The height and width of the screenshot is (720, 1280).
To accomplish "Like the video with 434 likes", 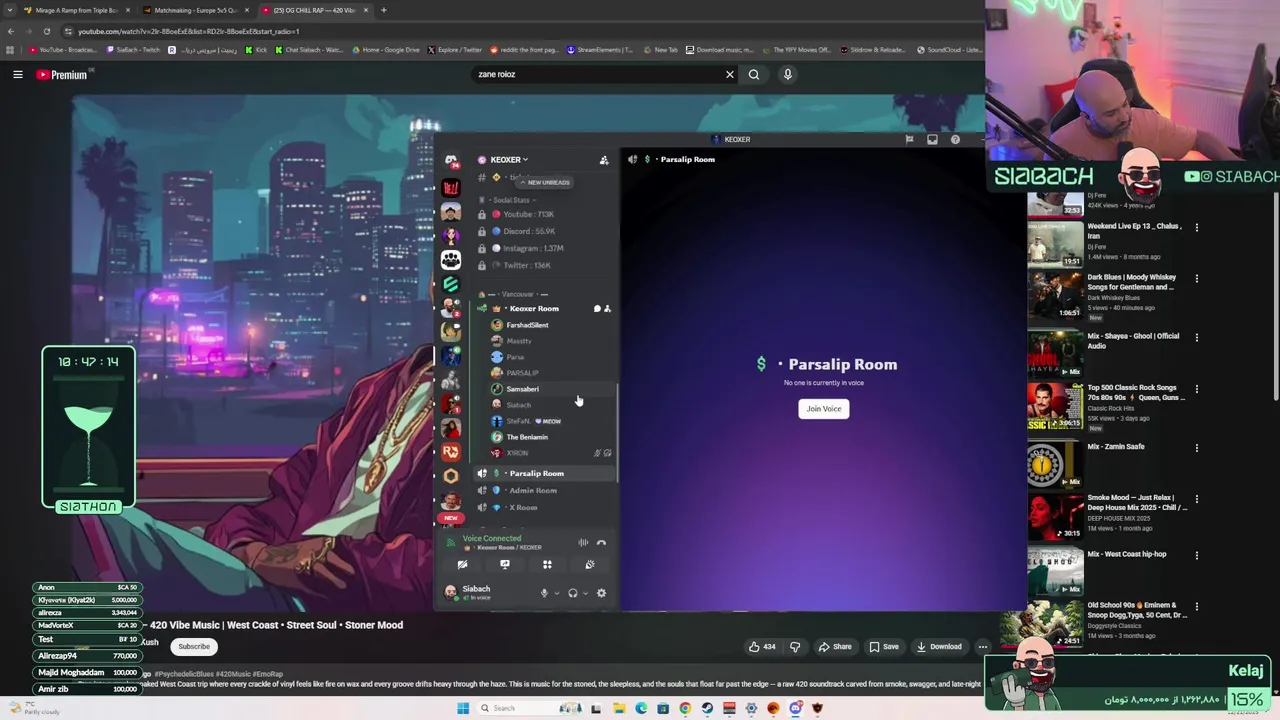I will (x=762, y=647).
